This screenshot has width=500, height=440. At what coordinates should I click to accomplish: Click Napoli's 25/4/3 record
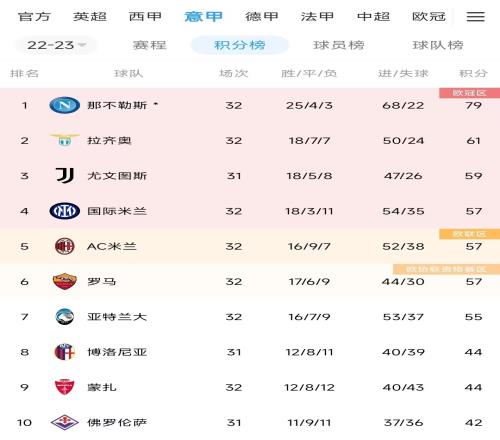(309, 105)
